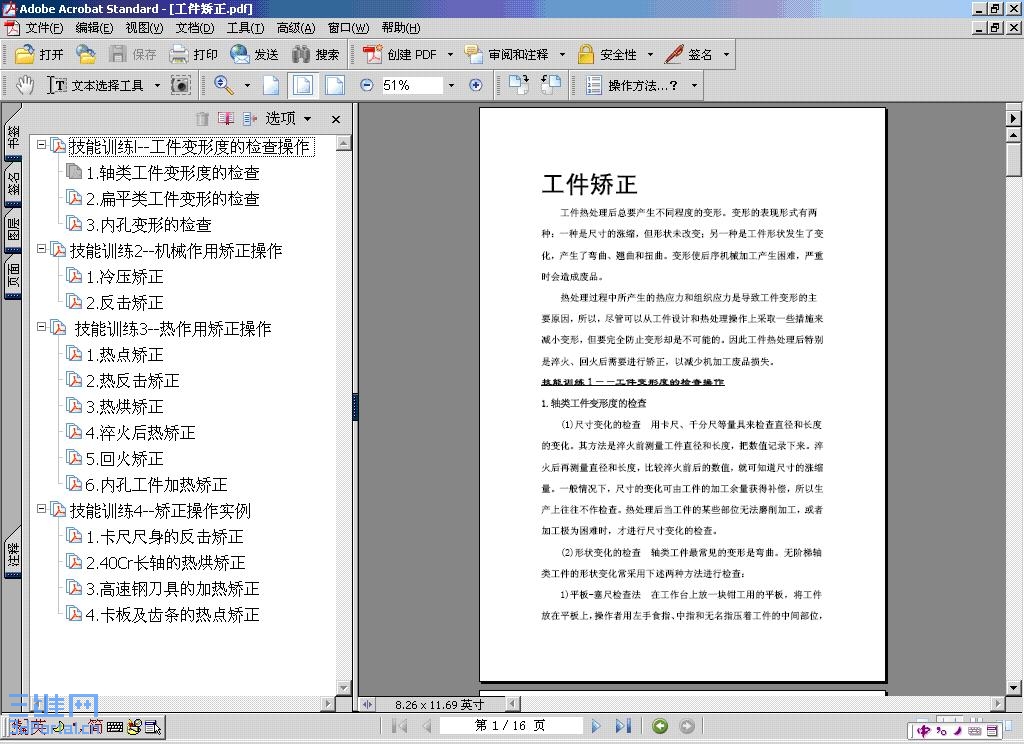
Task: Open the zoom percentage dropdown
Action: click(451, 86)
